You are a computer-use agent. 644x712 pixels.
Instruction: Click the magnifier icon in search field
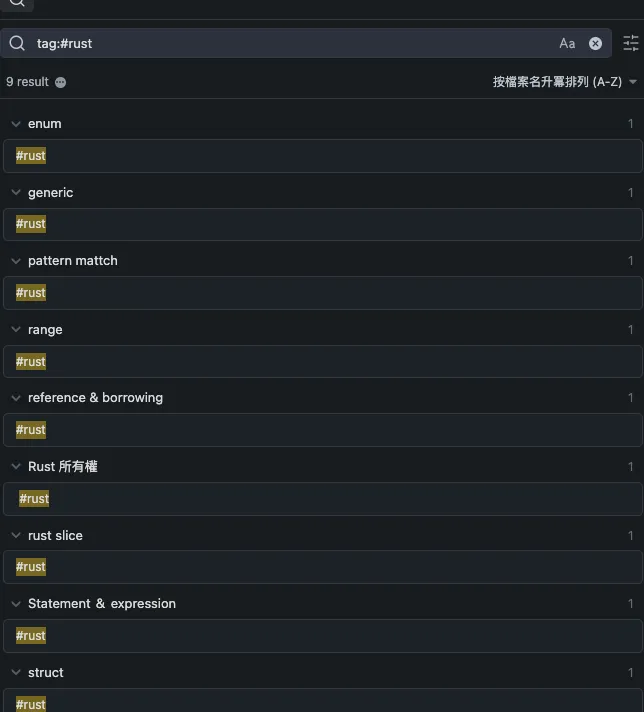tap(17, 43)
